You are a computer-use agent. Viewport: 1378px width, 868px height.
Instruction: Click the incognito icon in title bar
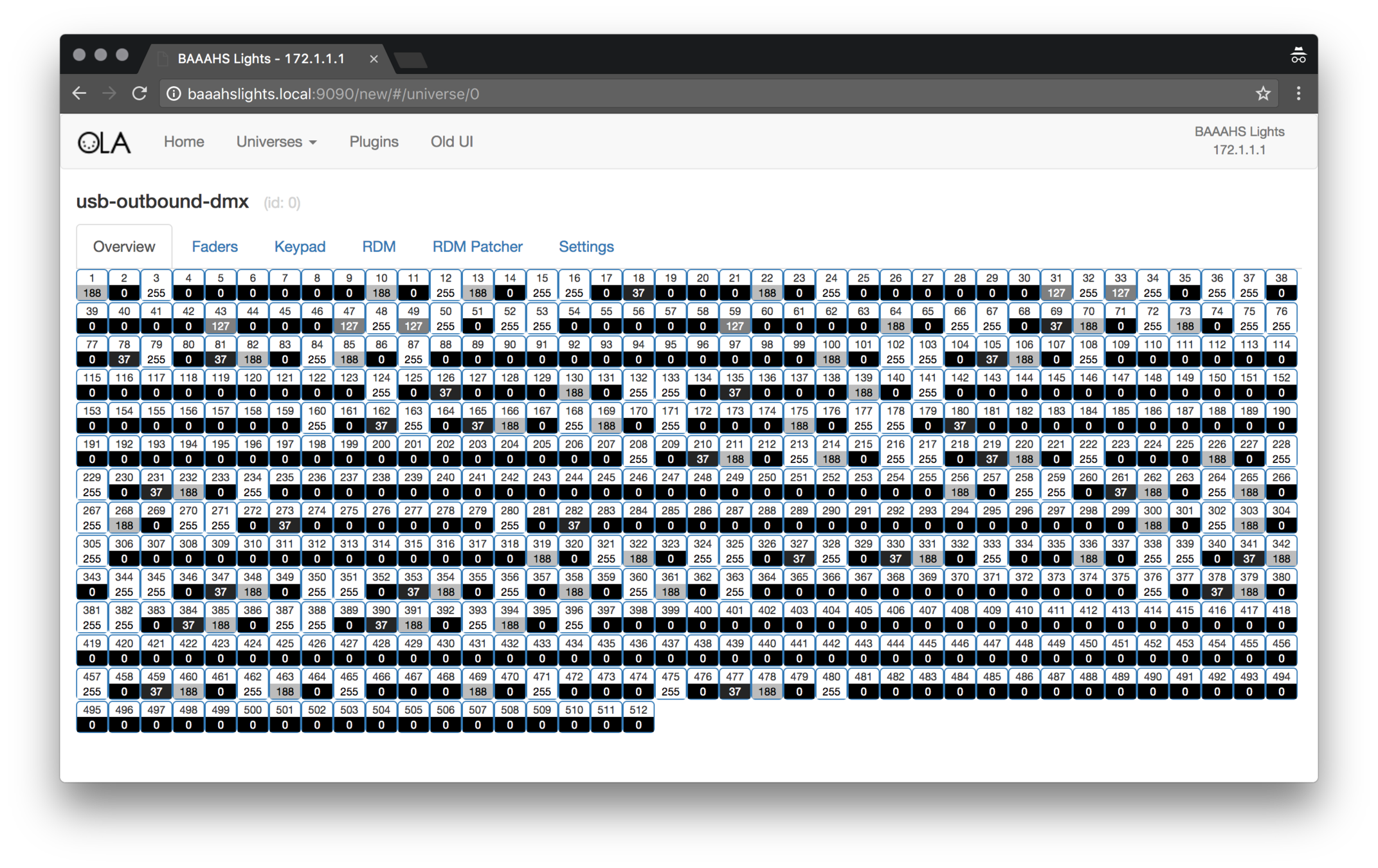tap(1298, 55)
